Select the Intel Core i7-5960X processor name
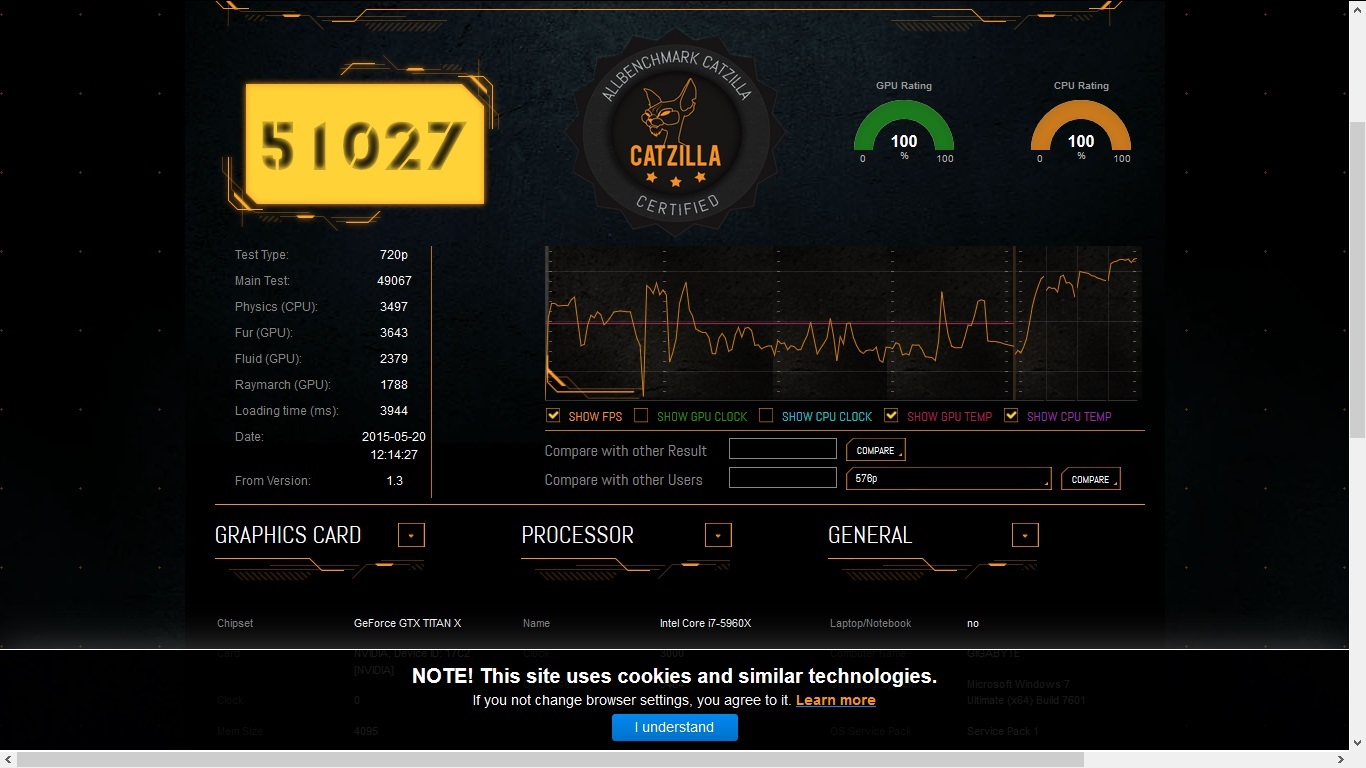This screenshot has width=1366, height=768. point(705,623)
